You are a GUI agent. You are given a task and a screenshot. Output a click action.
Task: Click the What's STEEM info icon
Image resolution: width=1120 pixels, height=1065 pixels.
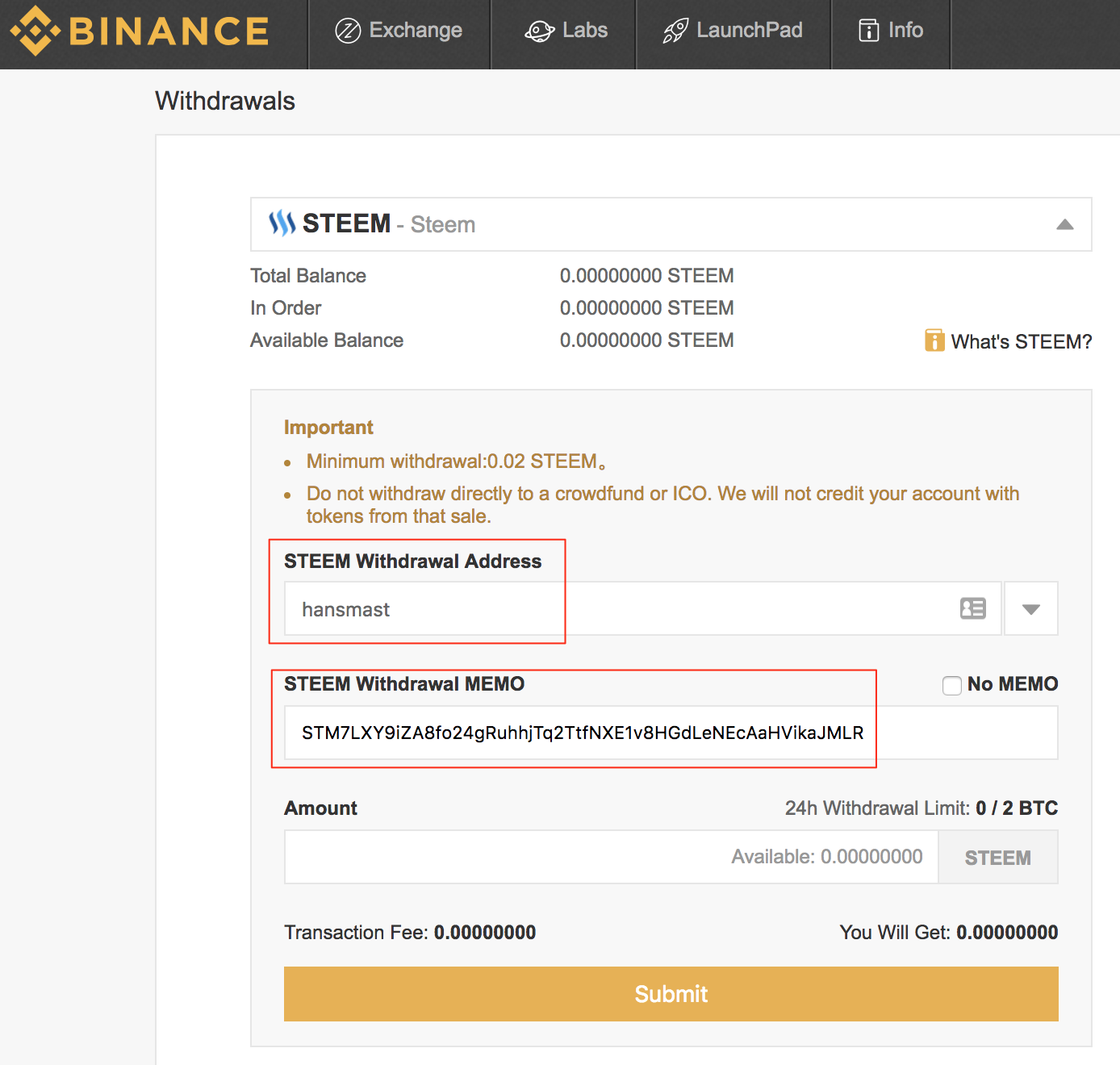coord(934,340)
